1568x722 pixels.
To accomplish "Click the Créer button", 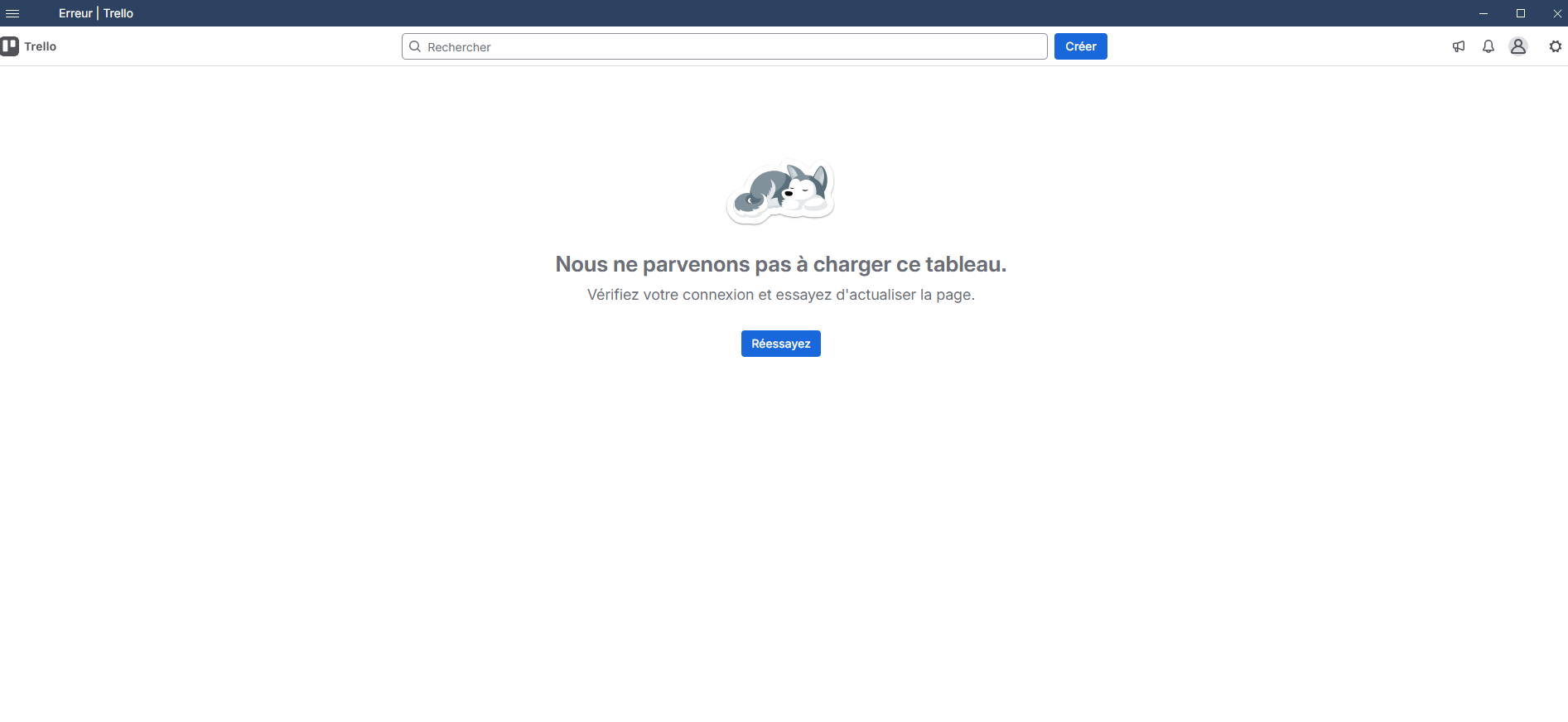I will 1081,46.
